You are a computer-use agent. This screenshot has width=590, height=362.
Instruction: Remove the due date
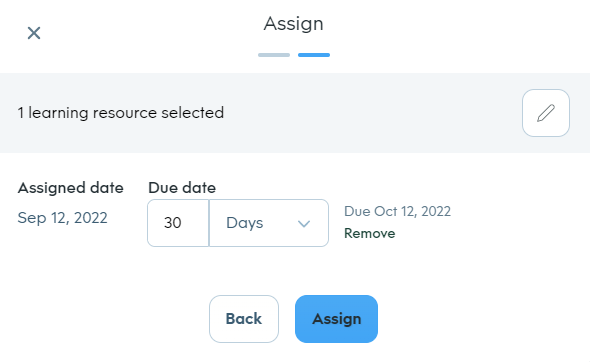[x=370, y=233]
